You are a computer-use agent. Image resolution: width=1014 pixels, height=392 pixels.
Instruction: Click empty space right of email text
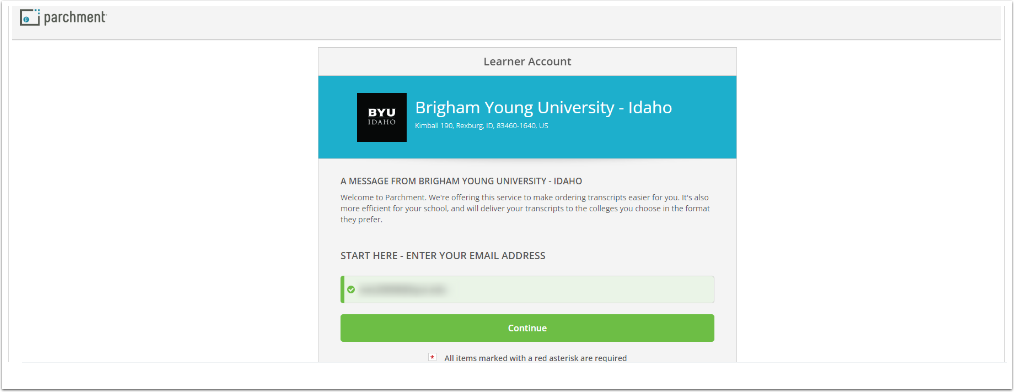pyautogui.click(x=582, y=289)
